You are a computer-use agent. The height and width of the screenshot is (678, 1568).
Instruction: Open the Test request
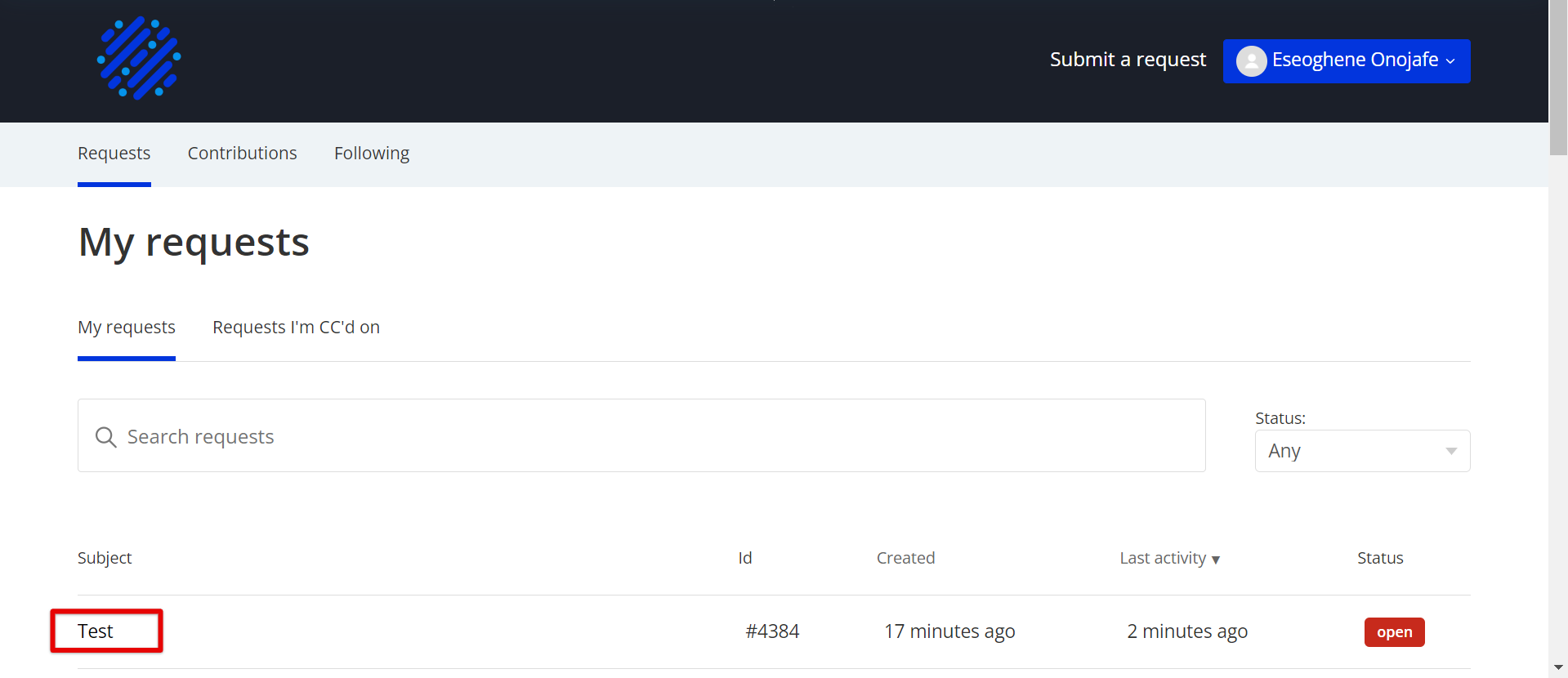tap(96, 631)
